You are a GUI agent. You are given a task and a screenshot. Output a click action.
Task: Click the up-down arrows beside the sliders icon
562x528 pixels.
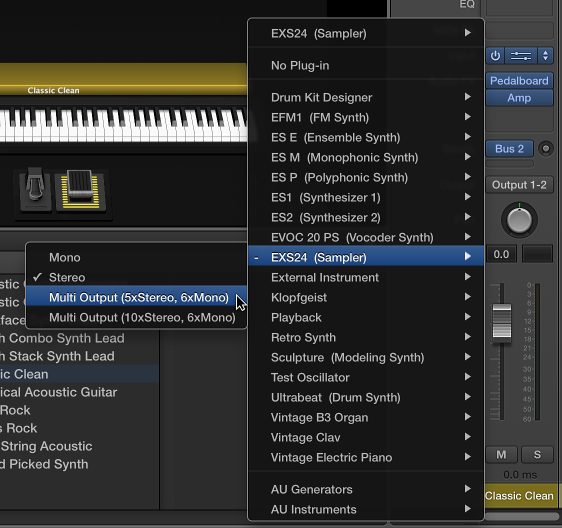tap(545, 56)
